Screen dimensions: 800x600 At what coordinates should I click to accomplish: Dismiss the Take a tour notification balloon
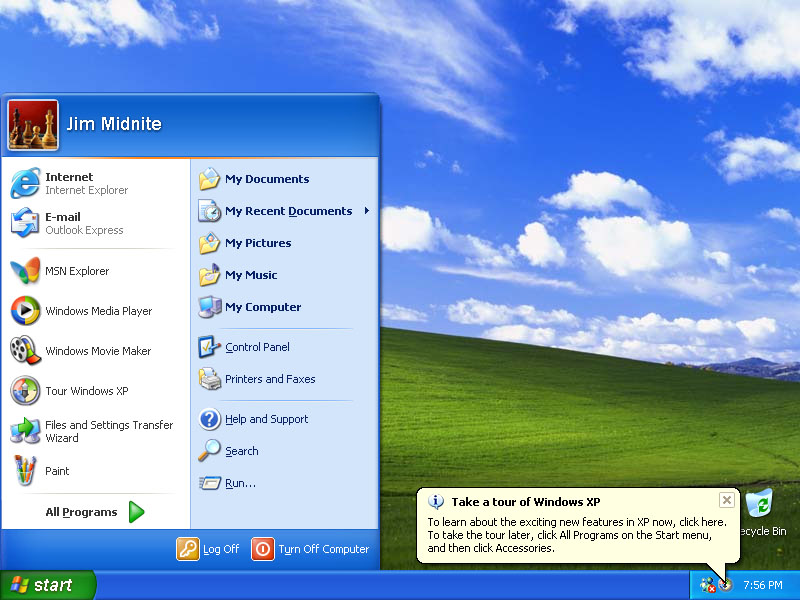727,500
